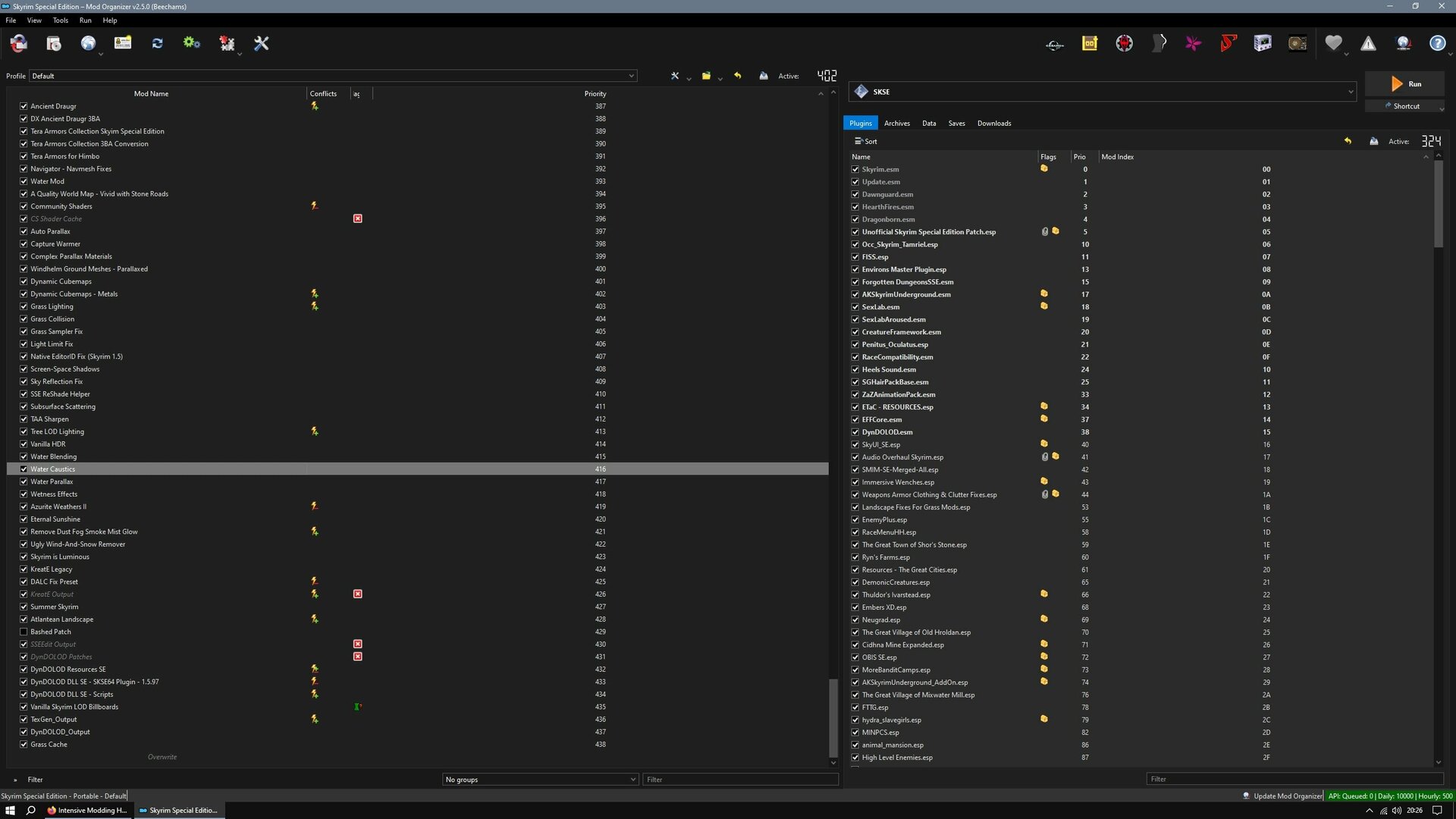Click the Sort plugins button
This screenshot has width=1456, height=819.
click(866, 141)
